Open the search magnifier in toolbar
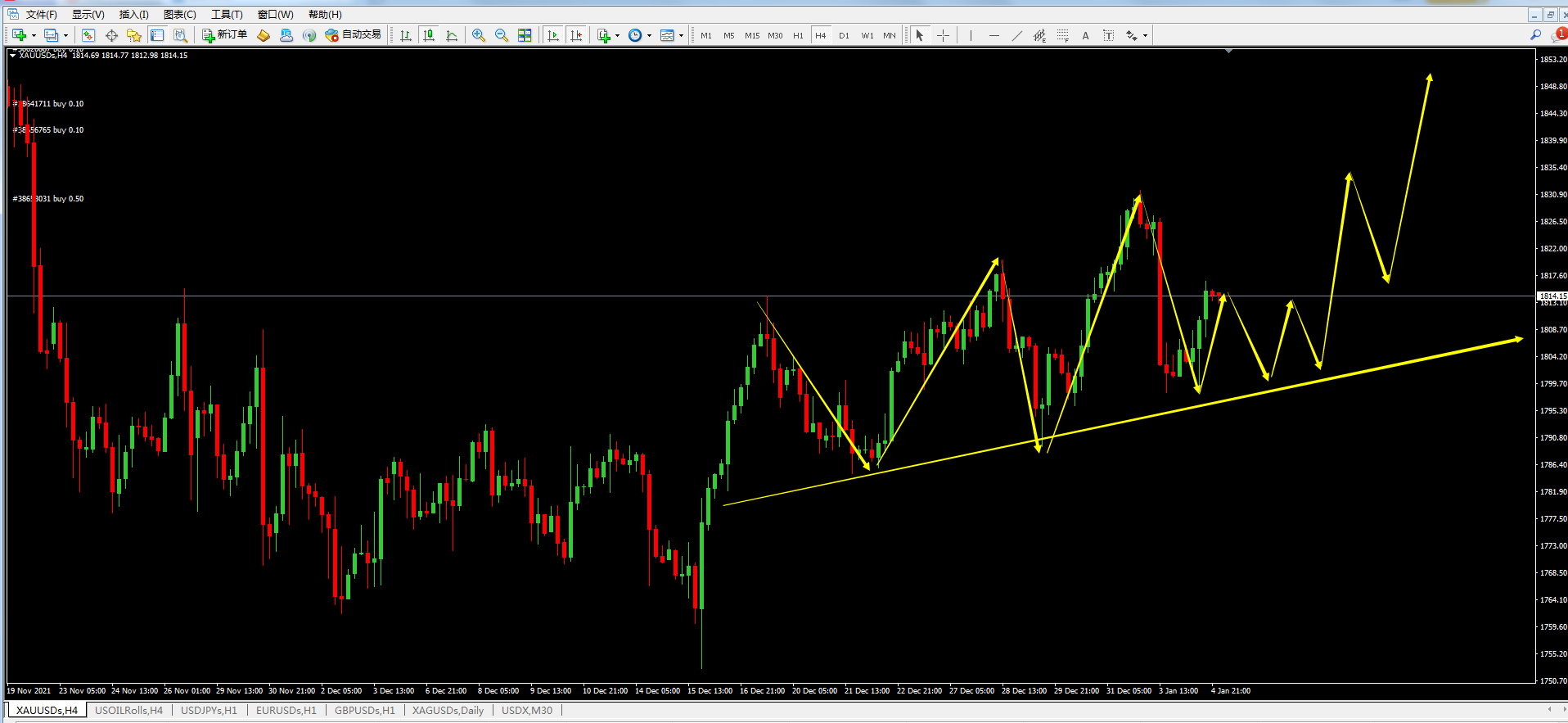Screen dimensions: 1568x723 1535,35
